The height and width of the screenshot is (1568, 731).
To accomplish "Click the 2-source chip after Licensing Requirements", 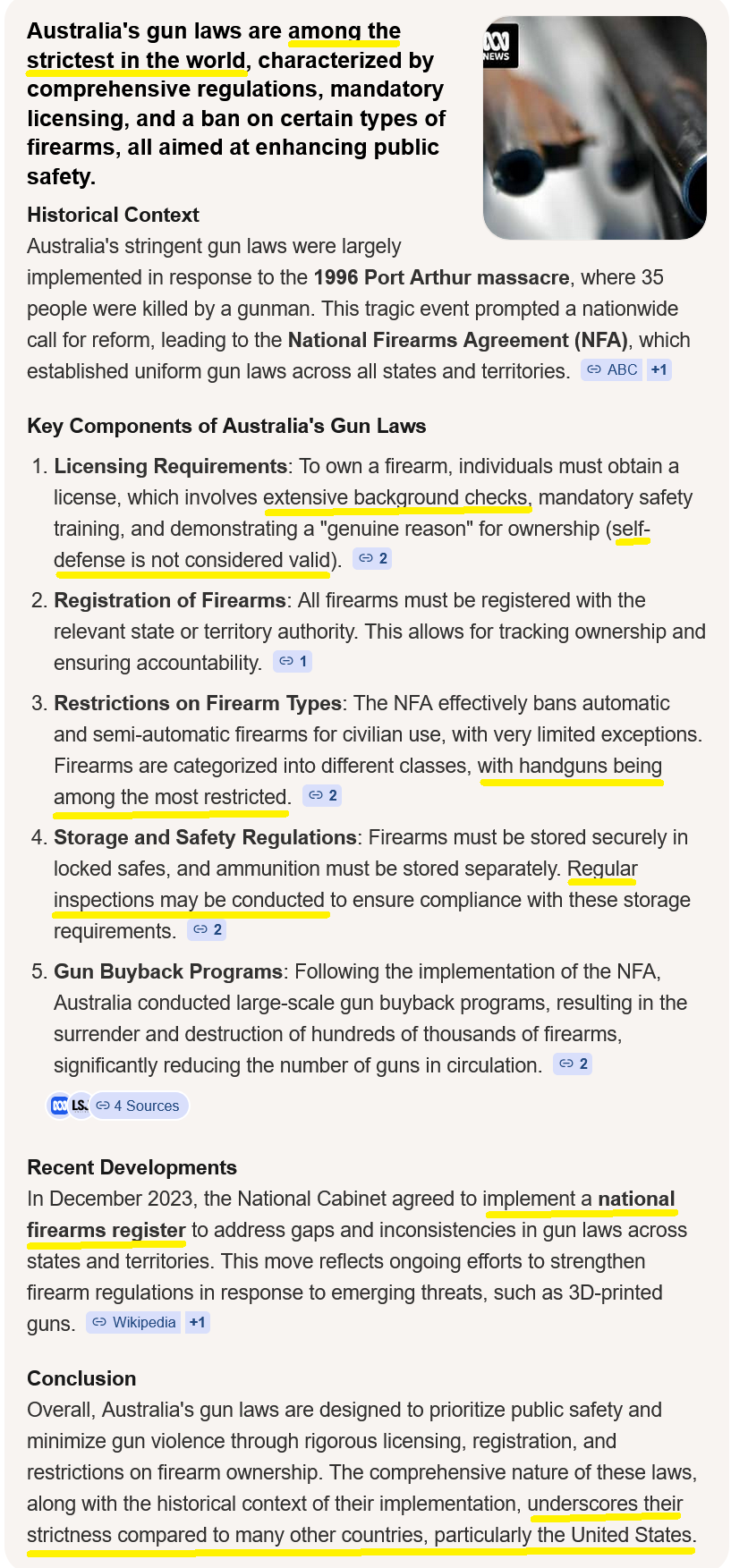I will coord(372,557).
